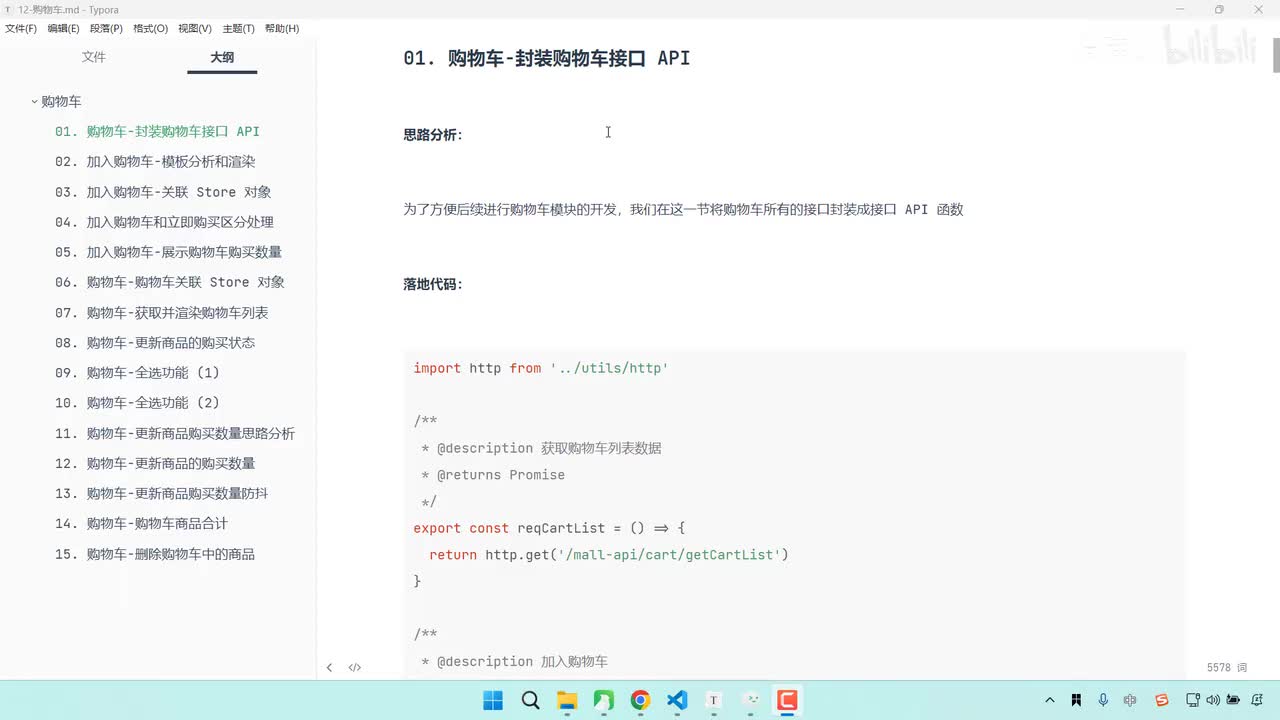Viewport: 1280px width, 720px height.
Task: Open the 视图(V) menu
Action: 195,29
